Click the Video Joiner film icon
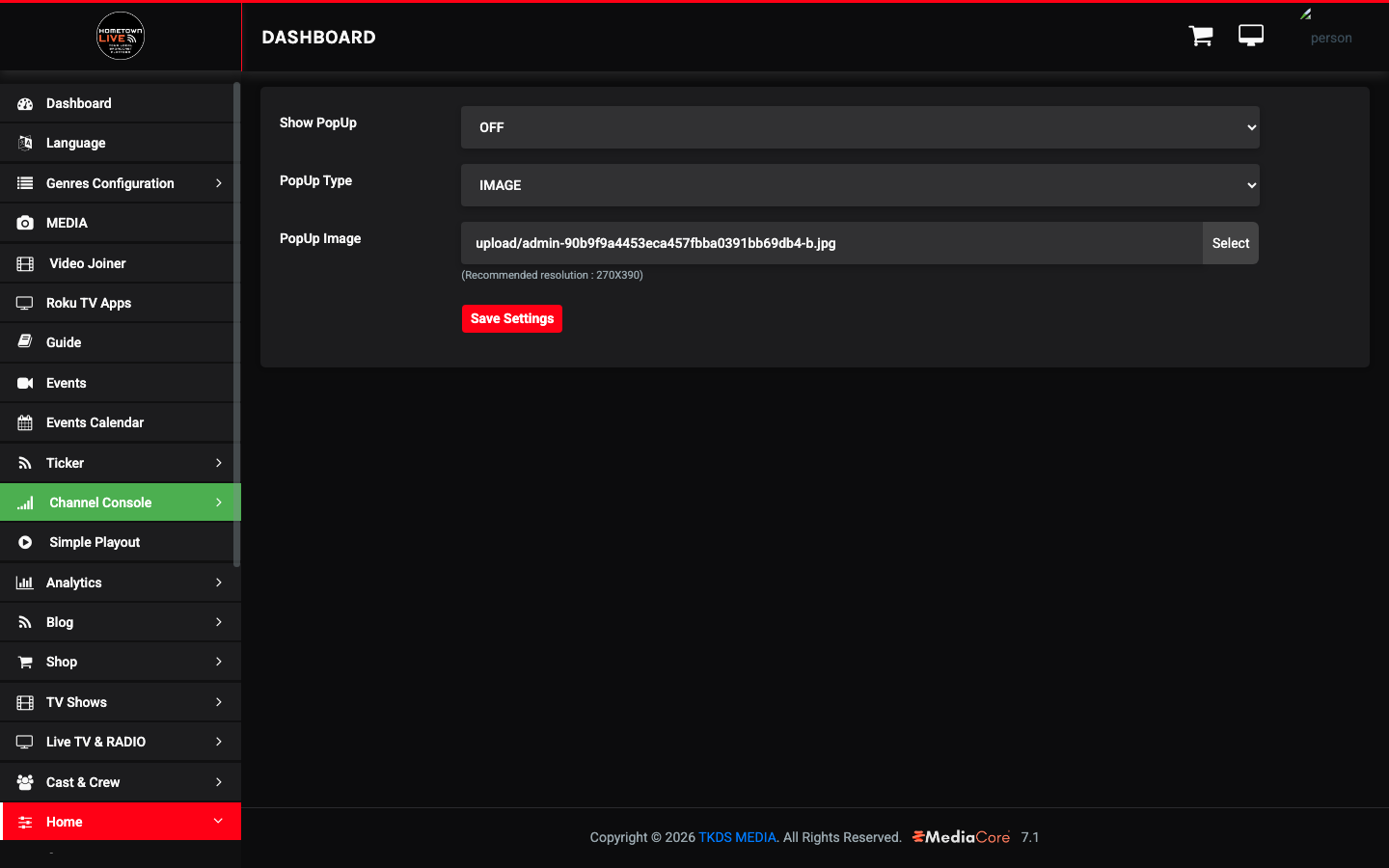 (x=25, y=263)
